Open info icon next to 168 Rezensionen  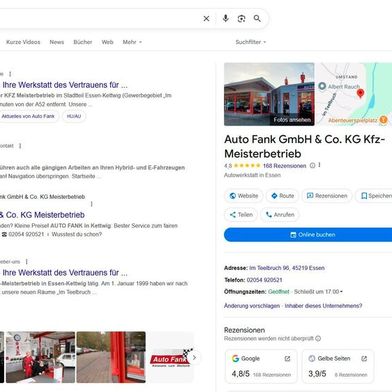(312, 165)
